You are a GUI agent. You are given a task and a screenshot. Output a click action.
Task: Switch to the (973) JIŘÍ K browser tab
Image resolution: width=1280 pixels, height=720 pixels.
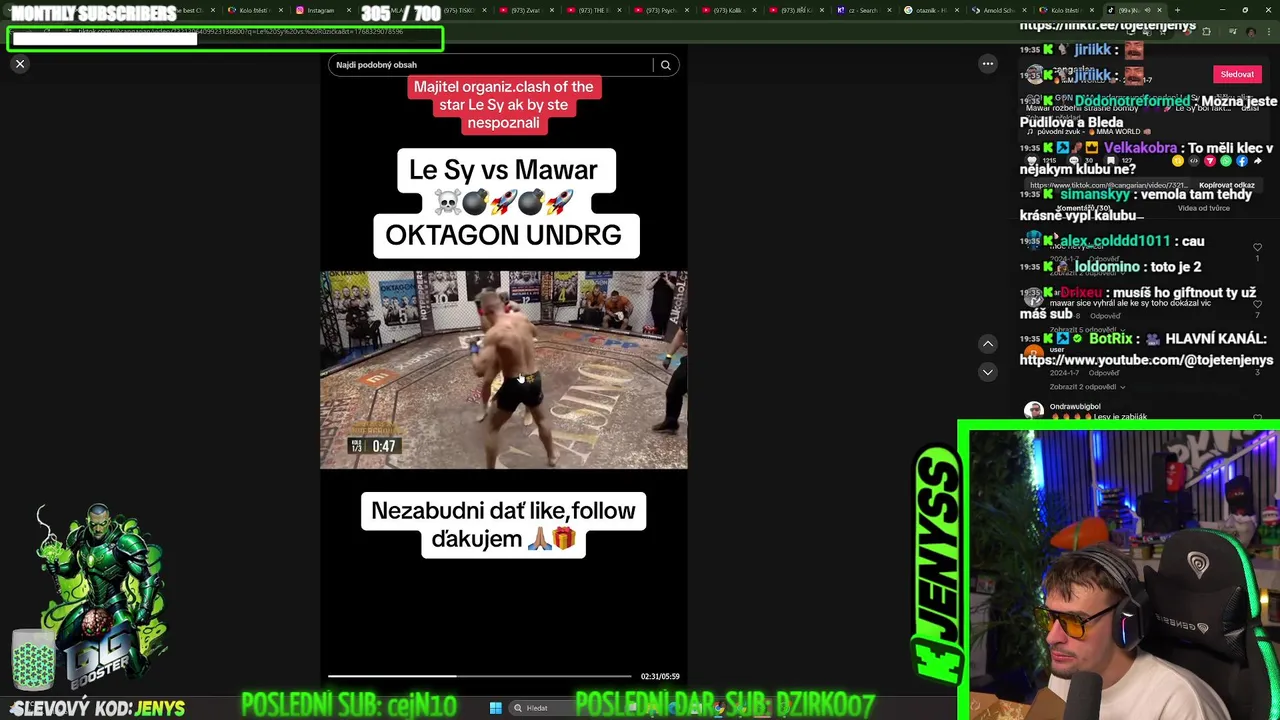click(x=798, y=10)
